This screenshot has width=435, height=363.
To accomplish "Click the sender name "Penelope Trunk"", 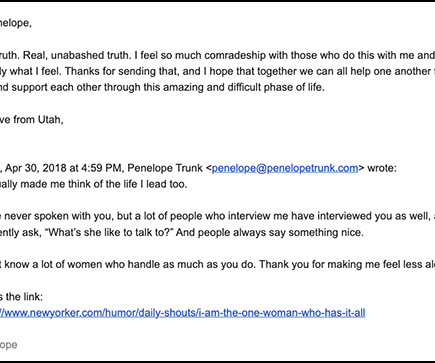I will [x=165, y=168].
